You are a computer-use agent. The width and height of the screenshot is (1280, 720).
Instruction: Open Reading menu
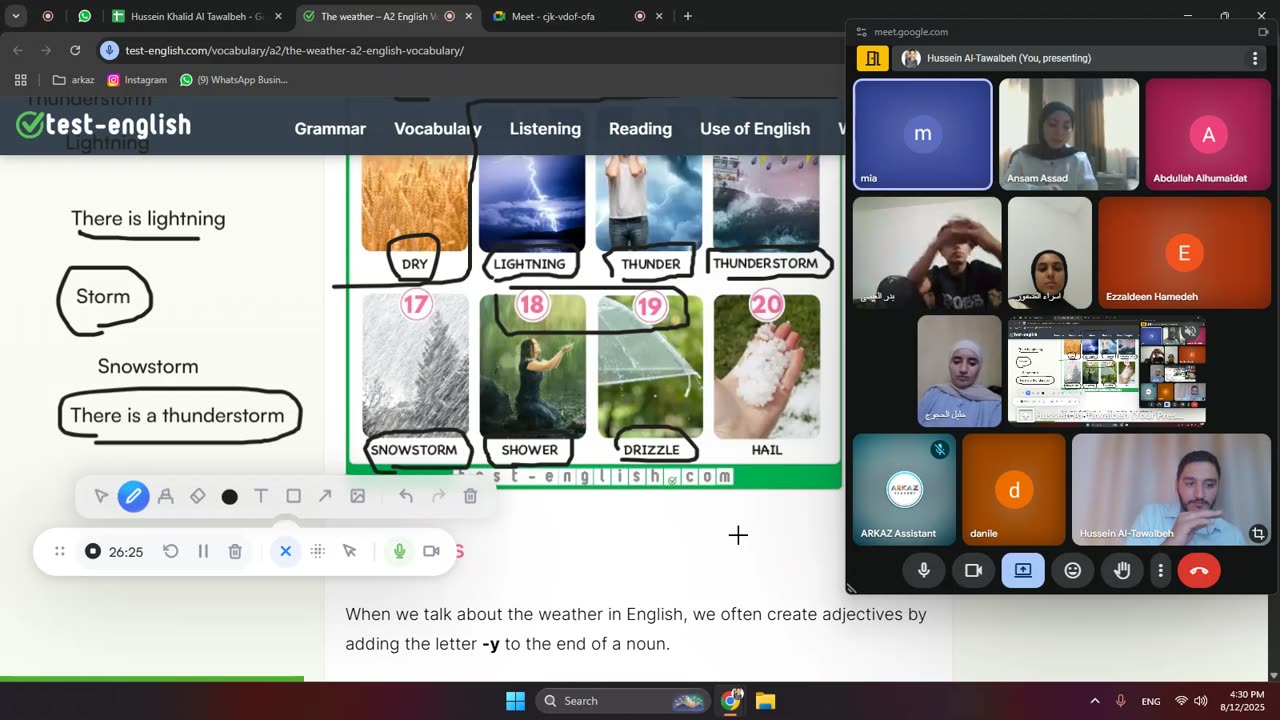640,129
